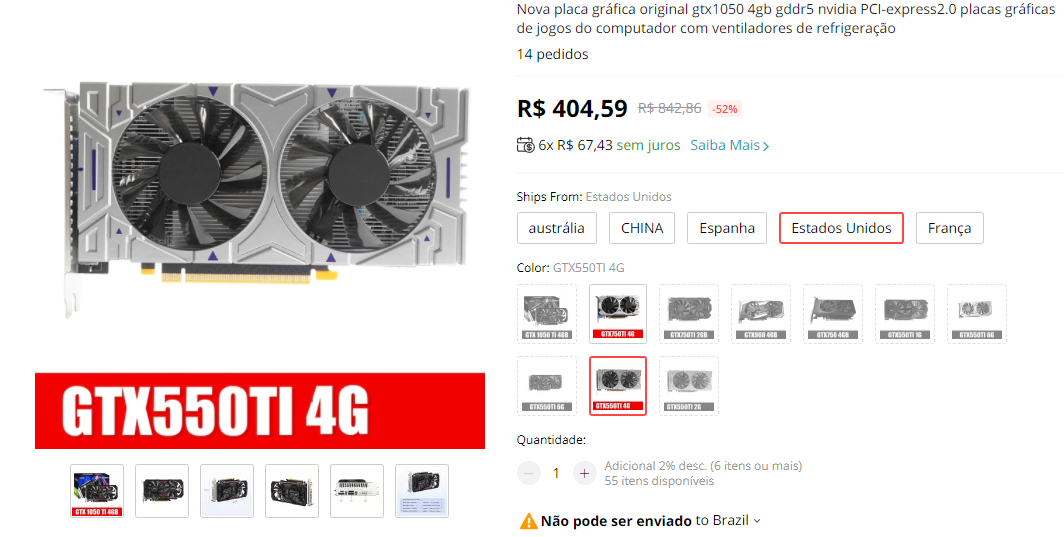
Task: Select the GTX550TI 2G variant option
Action: 689,386
